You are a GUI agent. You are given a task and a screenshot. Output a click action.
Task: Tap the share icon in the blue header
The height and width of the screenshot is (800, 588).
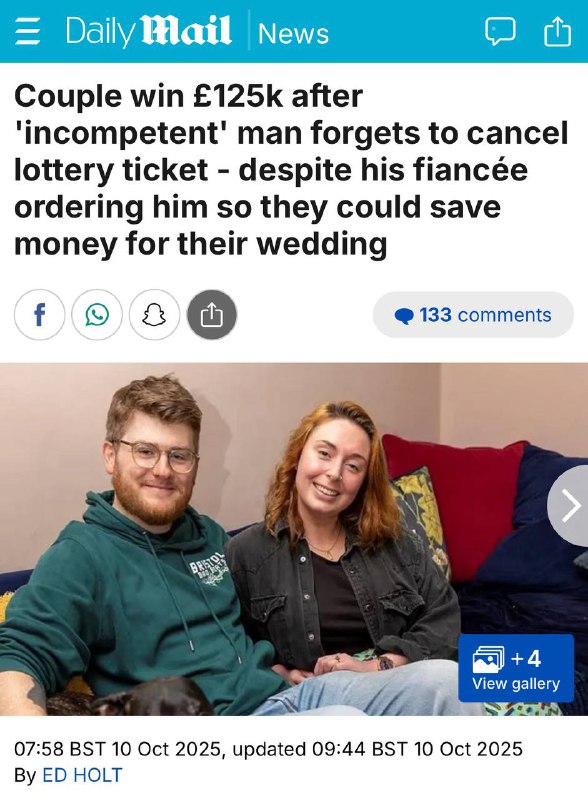click(x=557, y=32)
